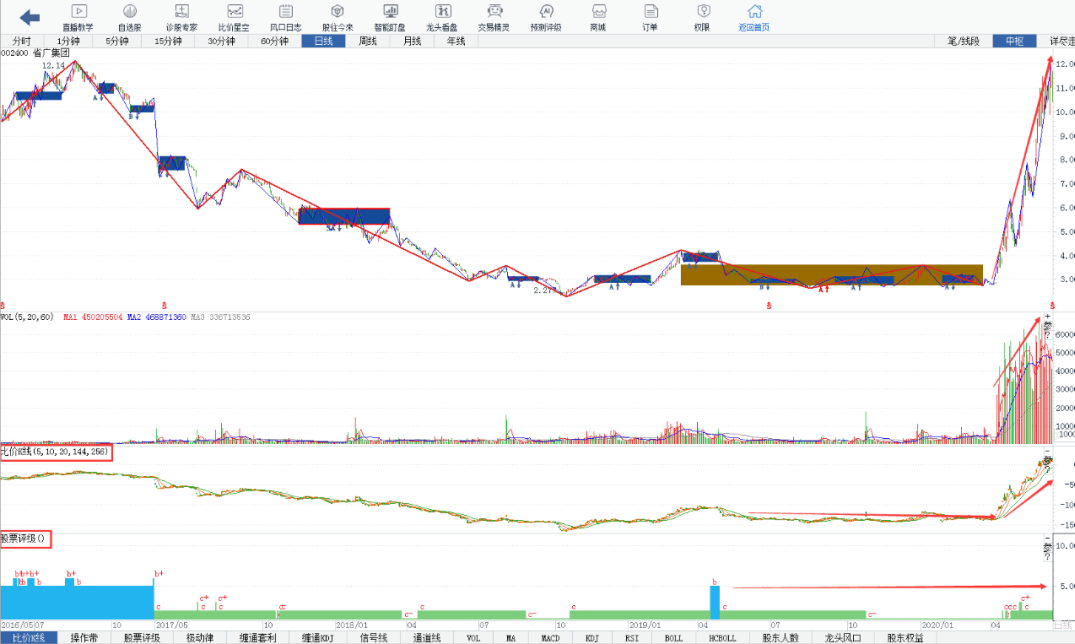Click the 缠道KDJ indicator button
This screenshot has height=644, width=1075.
313,637
